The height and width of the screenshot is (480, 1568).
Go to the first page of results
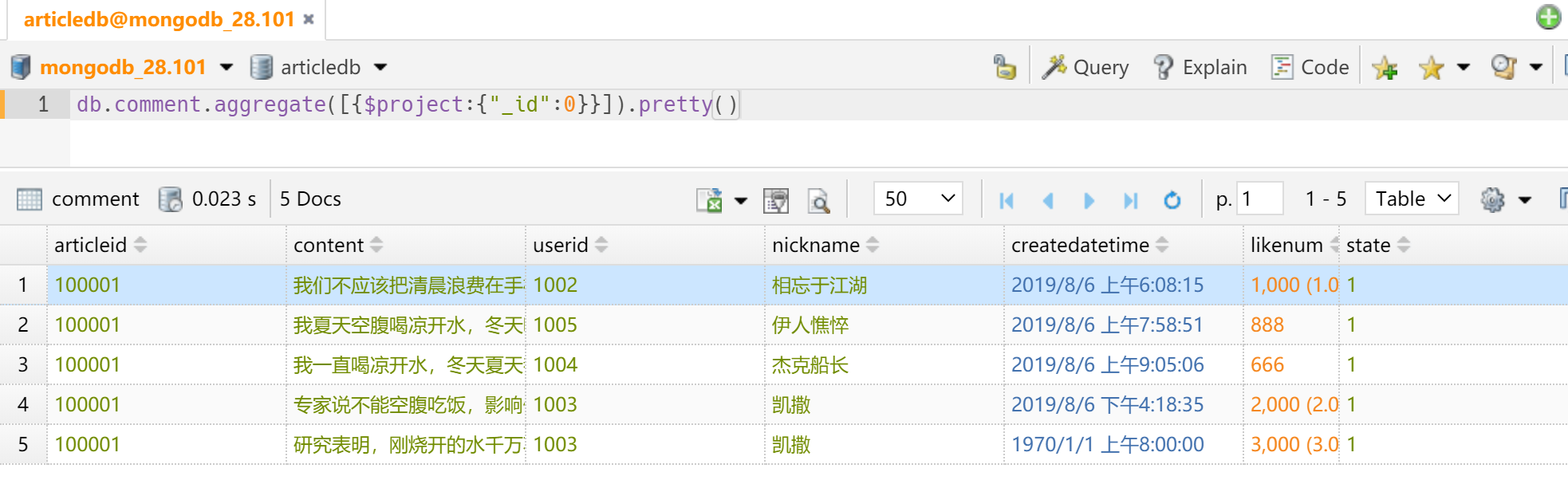(1007, 200)
